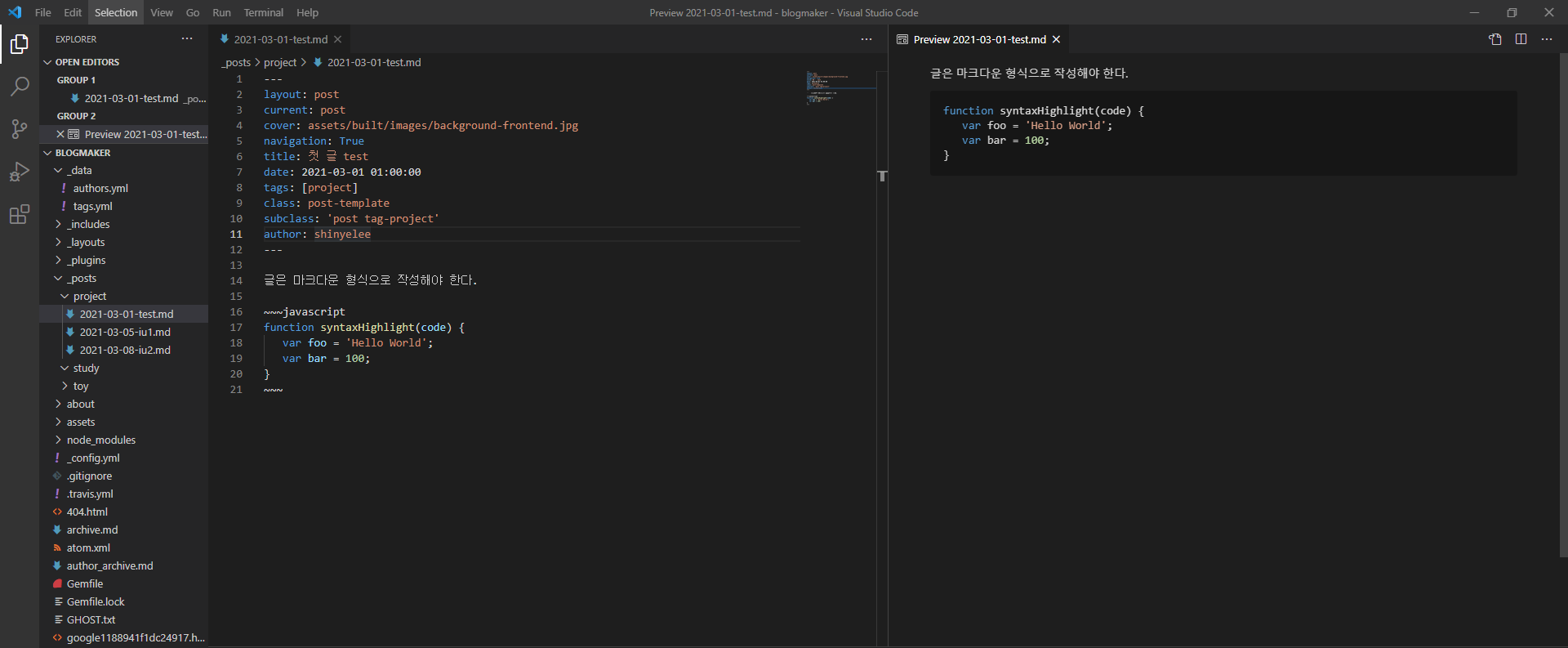Collapse the _data folder
This screenshot has height=648, width=1568.
click(x=124, y=170)
